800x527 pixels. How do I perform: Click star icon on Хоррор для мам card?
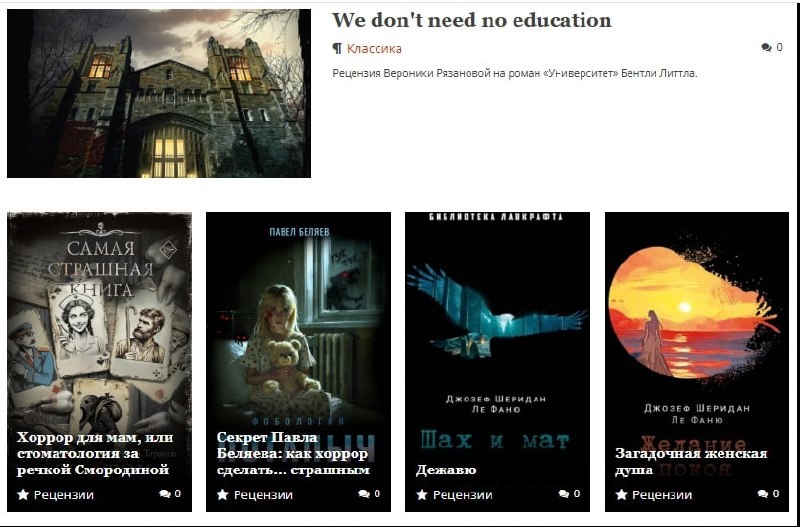coord(23,494)
